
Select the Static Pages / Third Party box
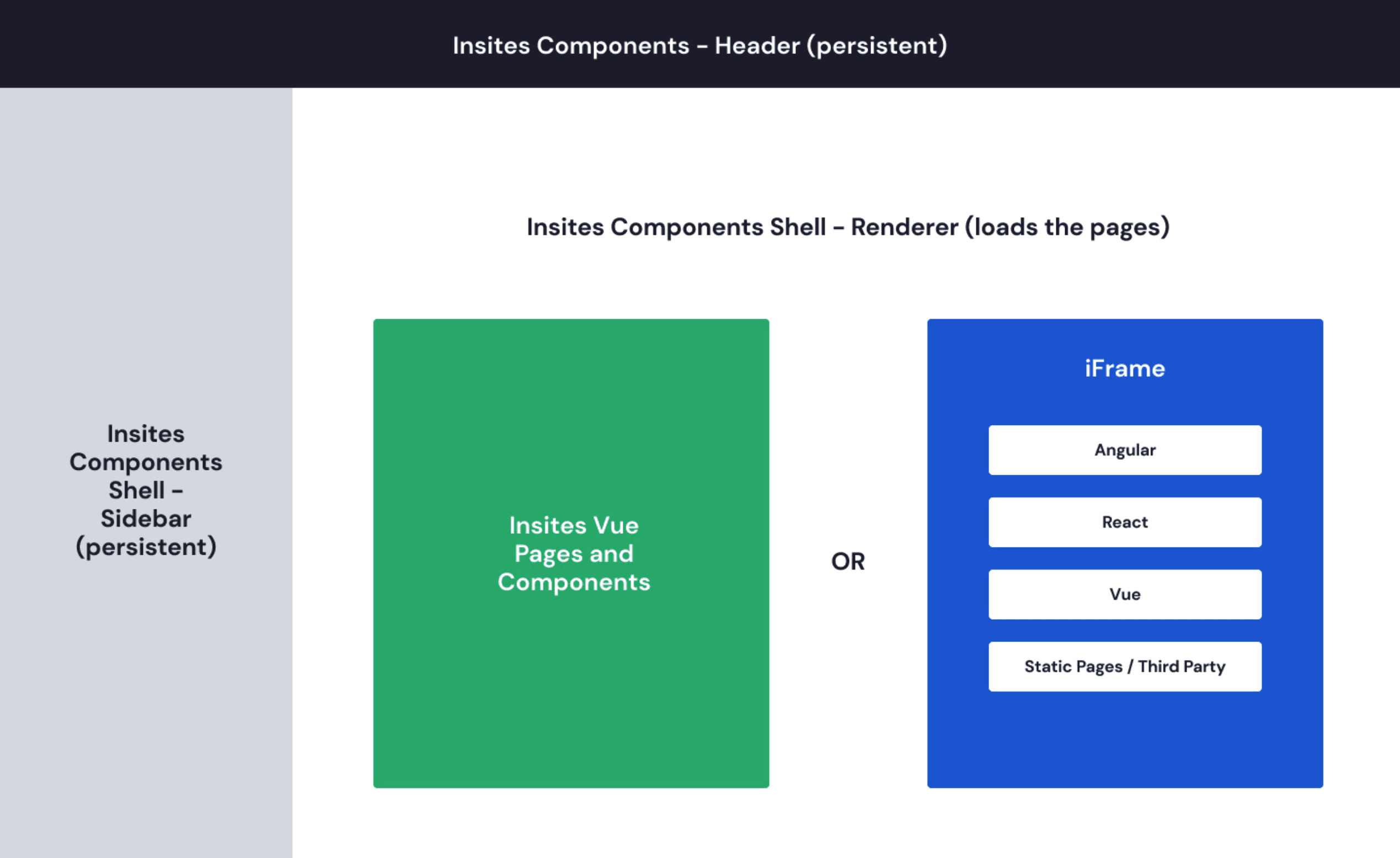click(x=1124, y=666)
